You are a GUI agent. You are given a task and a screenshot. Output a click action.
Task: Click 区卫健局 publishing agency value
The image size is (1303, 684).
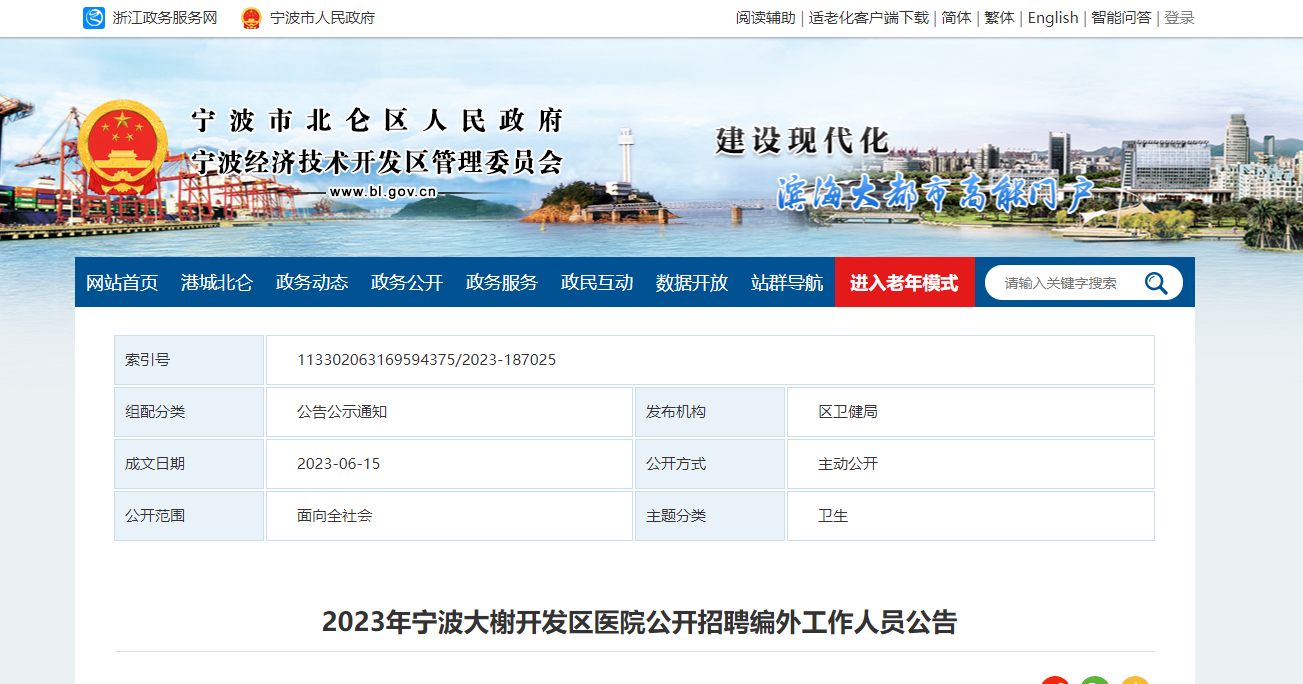(x=848, y=412)
